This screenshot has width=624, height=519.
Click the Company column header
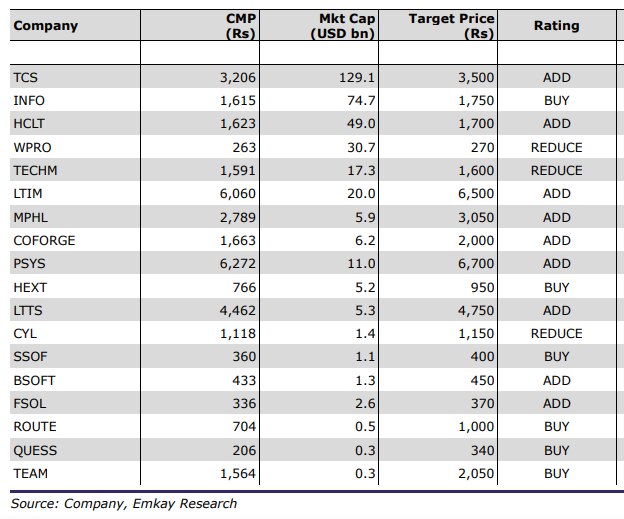click(x=45, y=25)
